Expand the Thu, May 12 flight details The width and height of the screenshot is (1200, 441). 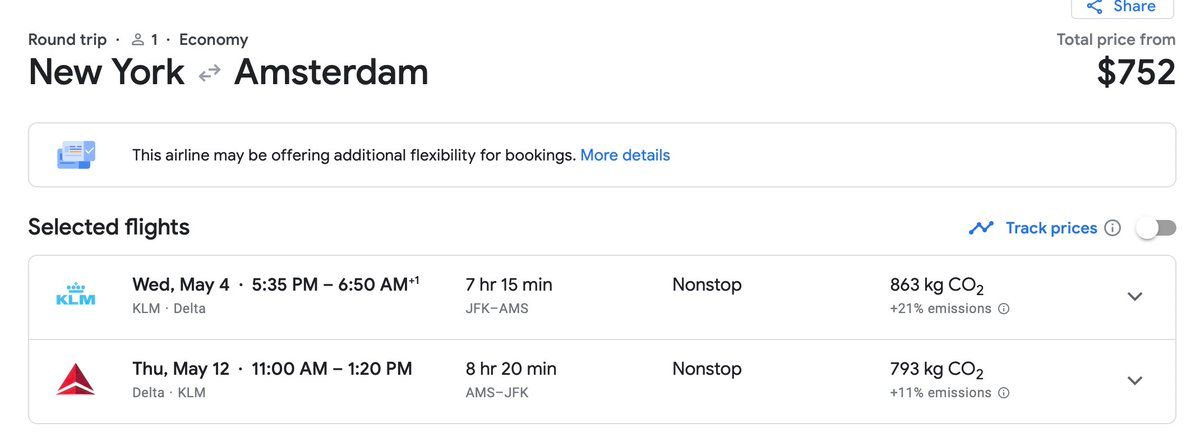1134,380
